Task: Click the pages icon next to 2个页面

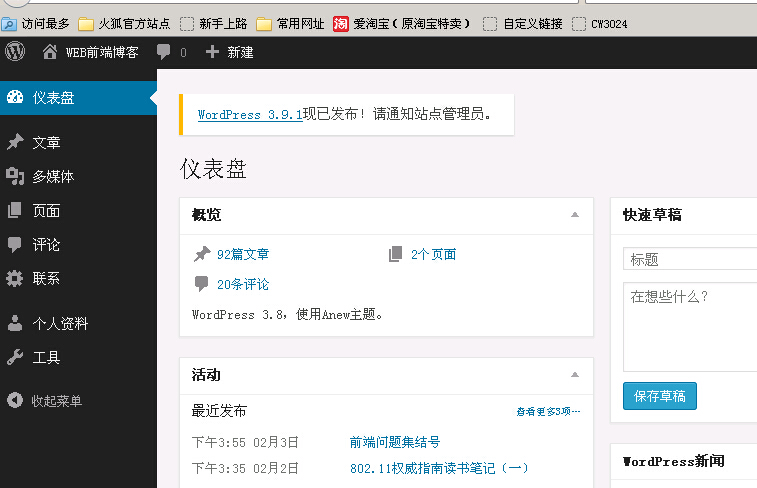Action: 395,254
